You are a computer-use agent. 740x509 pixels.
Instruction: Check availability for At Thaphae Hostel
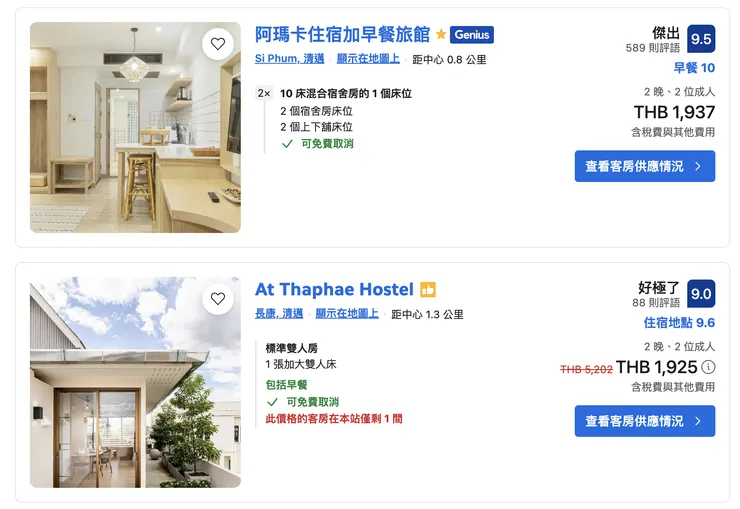point(645,421)
